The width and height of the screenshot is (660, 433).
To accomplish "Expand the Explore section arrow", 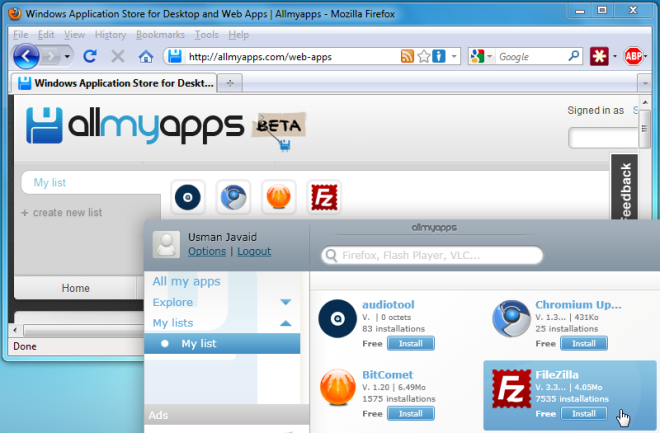I will point(285,302).
